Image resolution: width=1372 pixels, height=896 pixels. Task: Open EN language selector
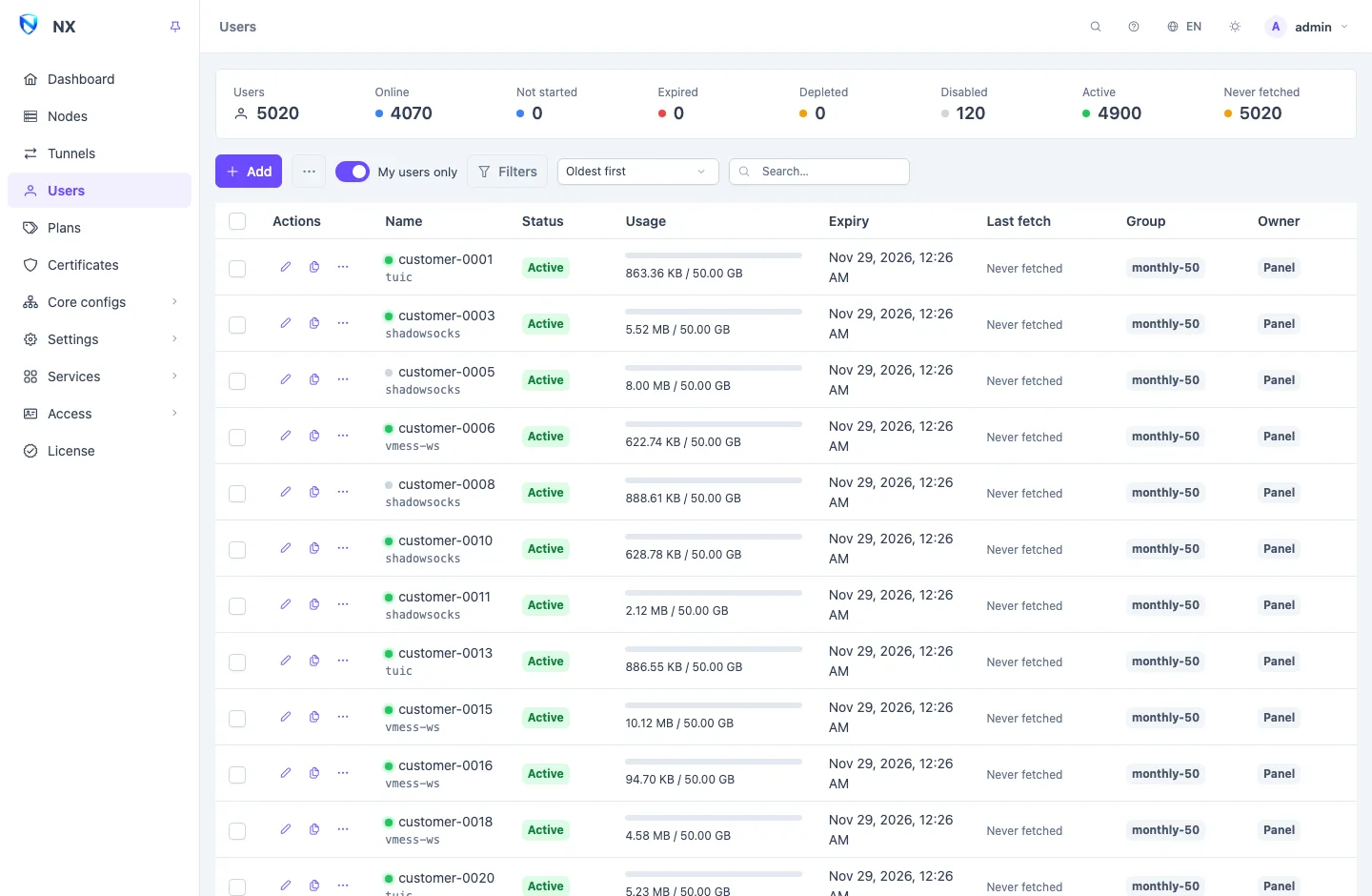pyautogui.click(x=1184, y=27)
